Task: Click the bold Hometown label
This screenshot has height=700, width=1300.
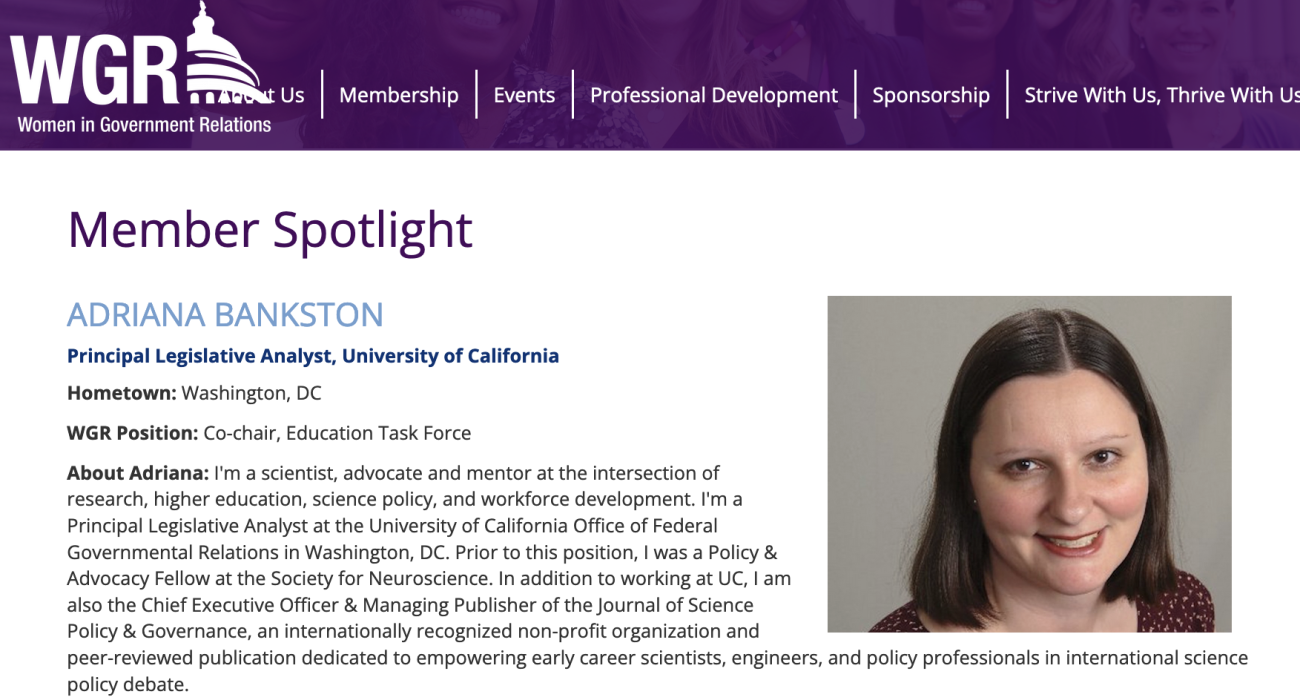Action: [121, 393]
